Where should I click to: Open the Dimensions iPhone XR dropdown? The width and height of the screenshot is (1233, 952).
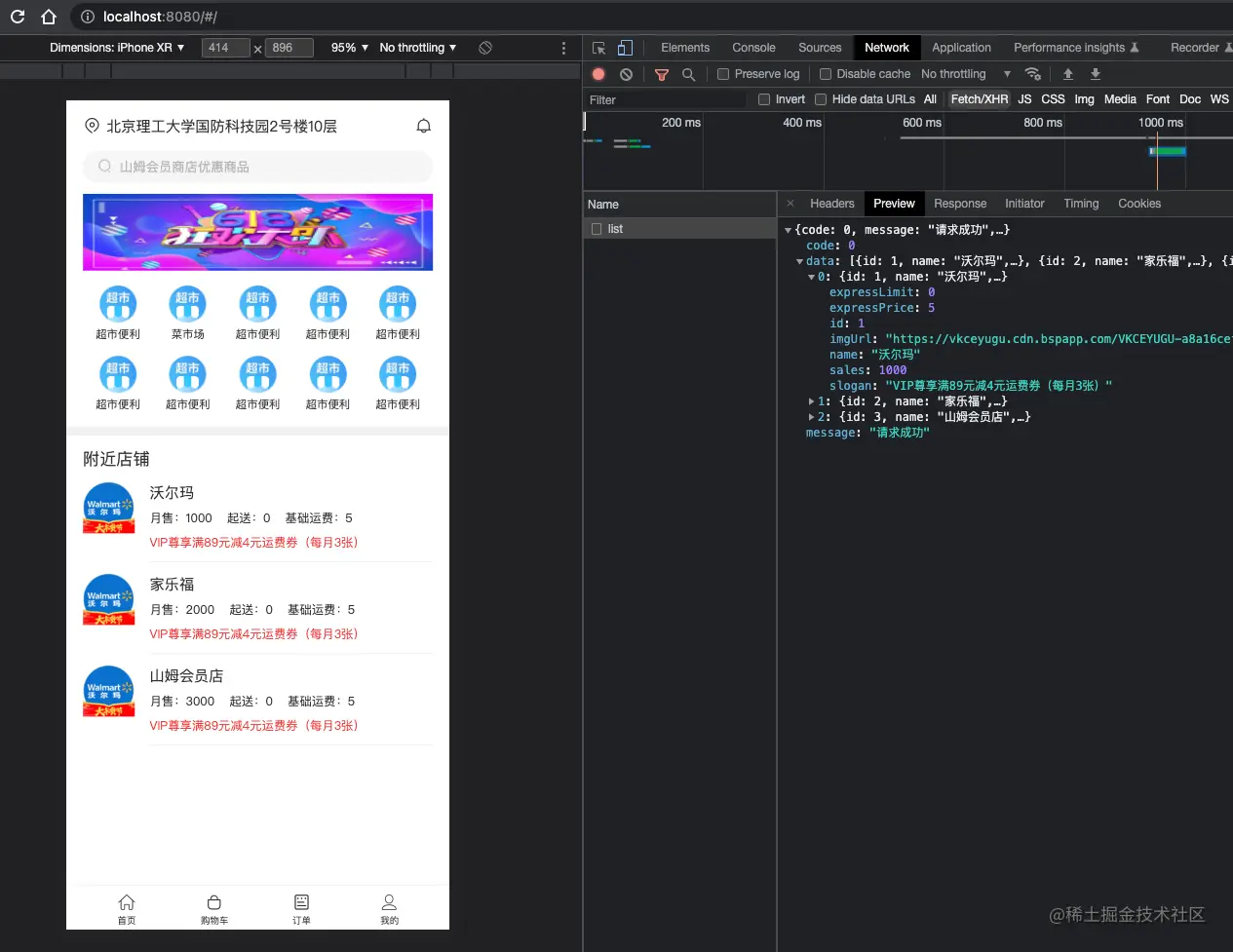tap(117, 48)
